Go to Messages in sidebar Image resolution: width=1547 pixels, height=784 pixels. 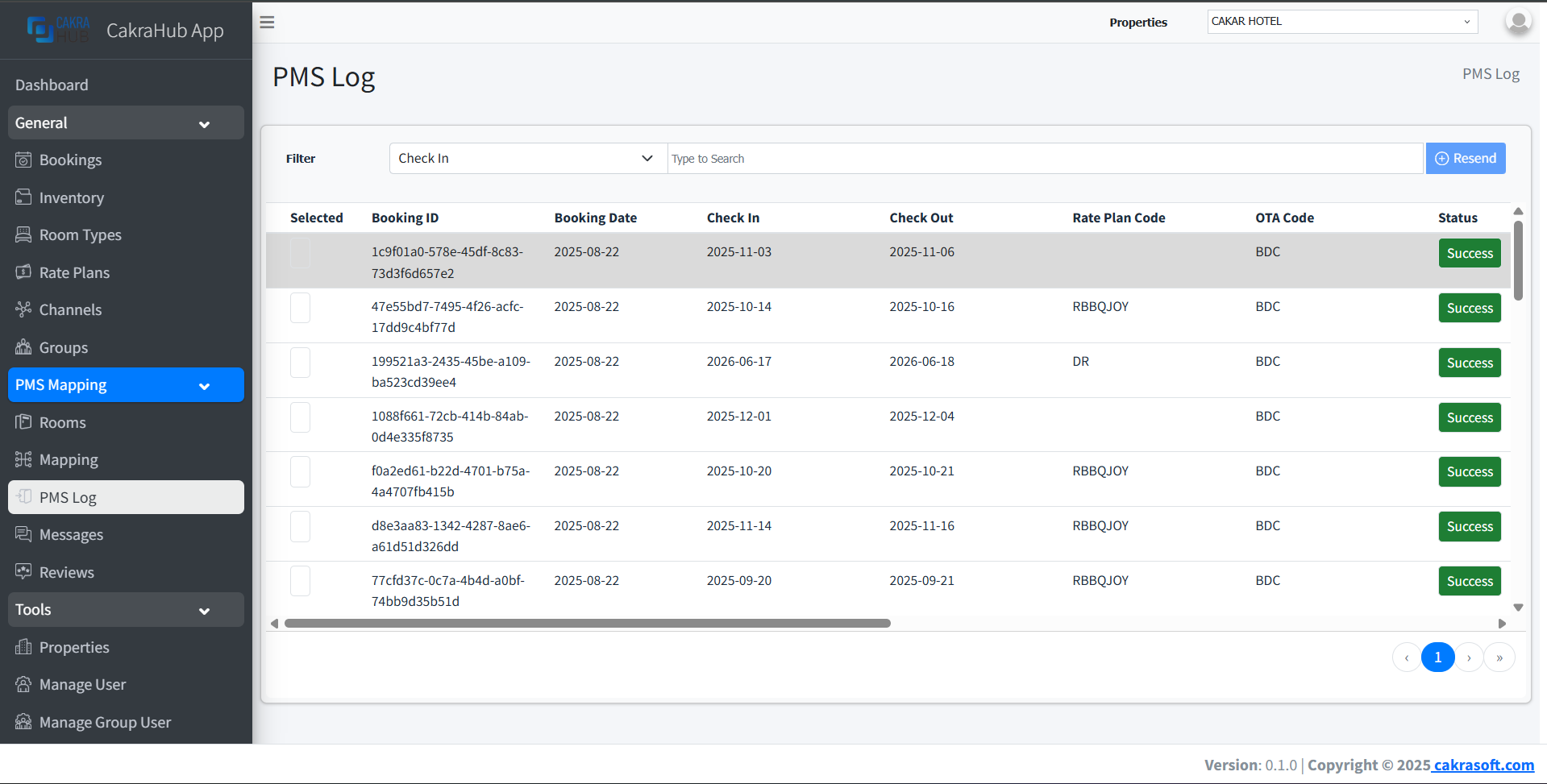71,535
